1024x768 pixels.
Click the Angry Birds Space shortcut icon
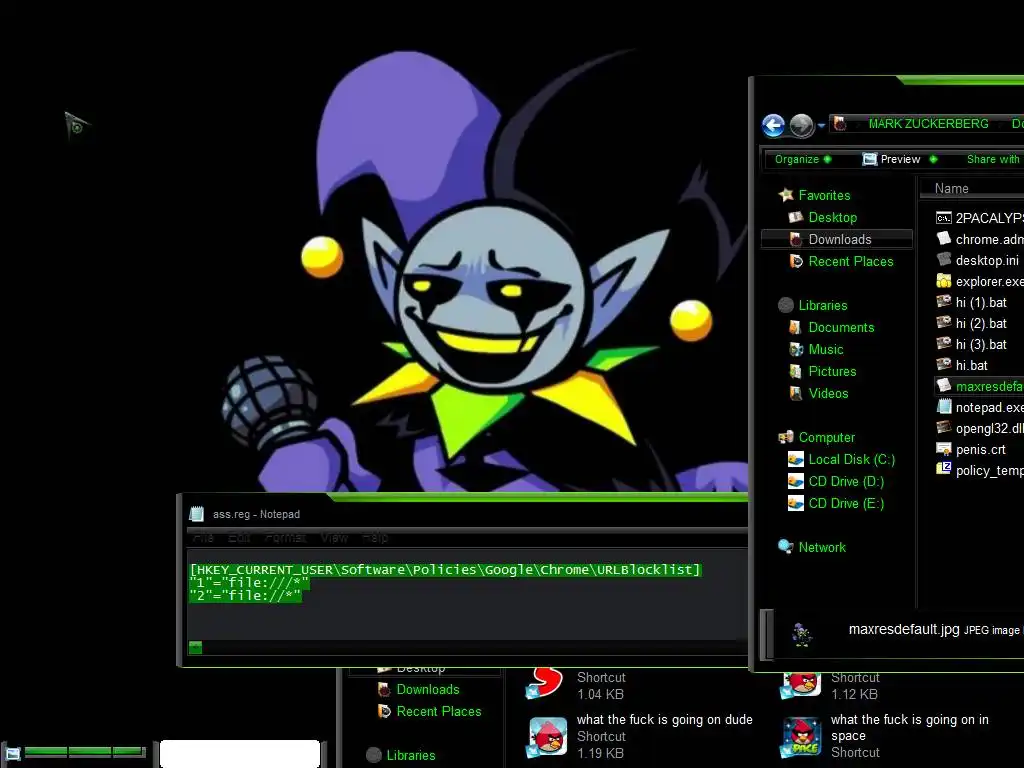pyautogui.click(x=803, y=736)
